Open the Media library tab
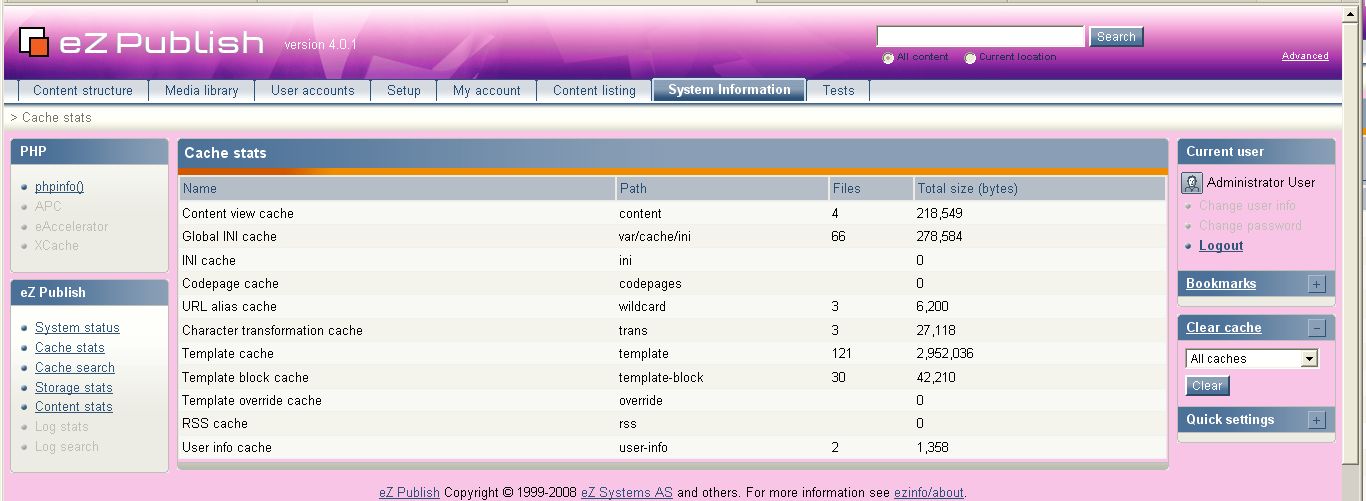The image size is (1366, 501). click(x=202, y=91)
